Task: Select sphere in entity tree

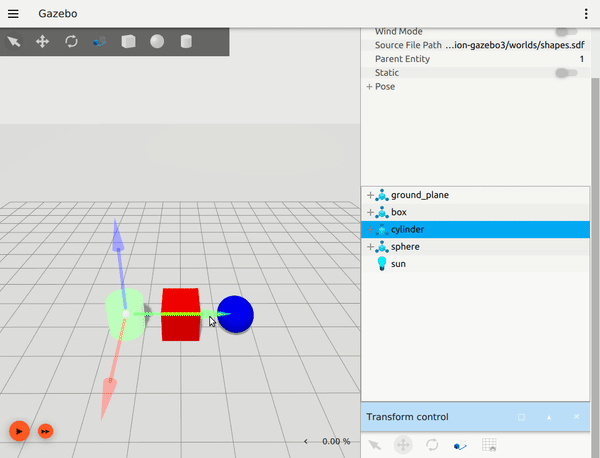Action: click(x=475, y=247)
